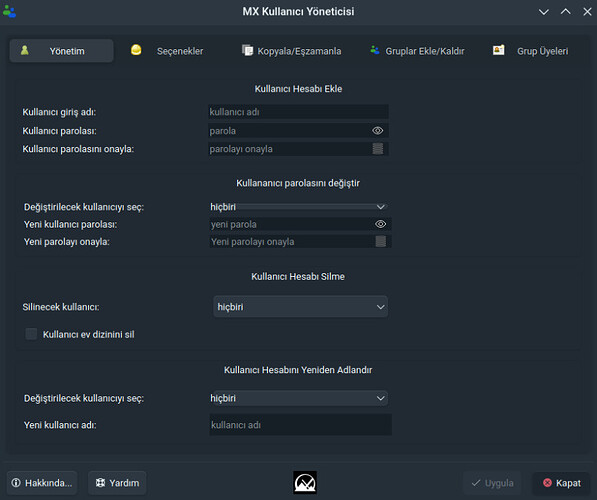This screenshot has height=500, width=597.
Task: Click the Kapat button
Action: click(561, 483)
